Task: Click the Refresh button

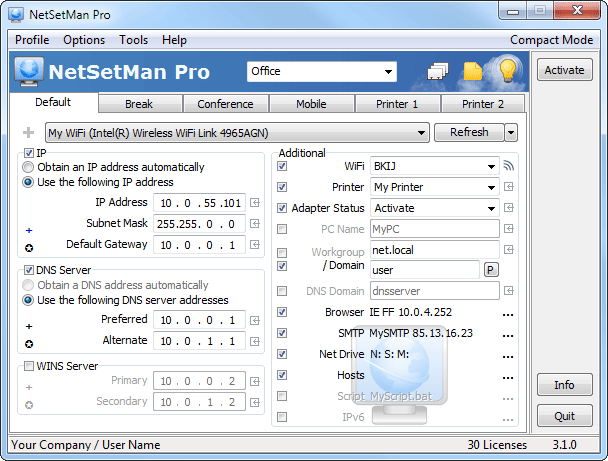Action: [469, 132]
